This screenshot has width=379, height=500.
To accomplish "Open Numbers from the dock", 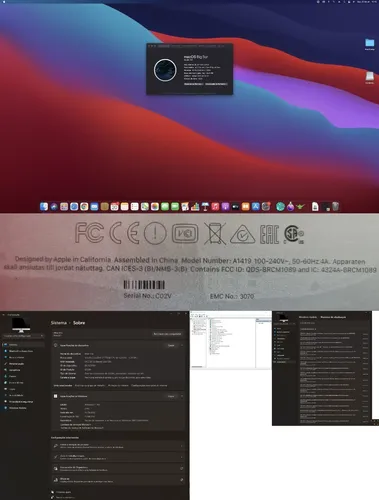I will 195,207.
